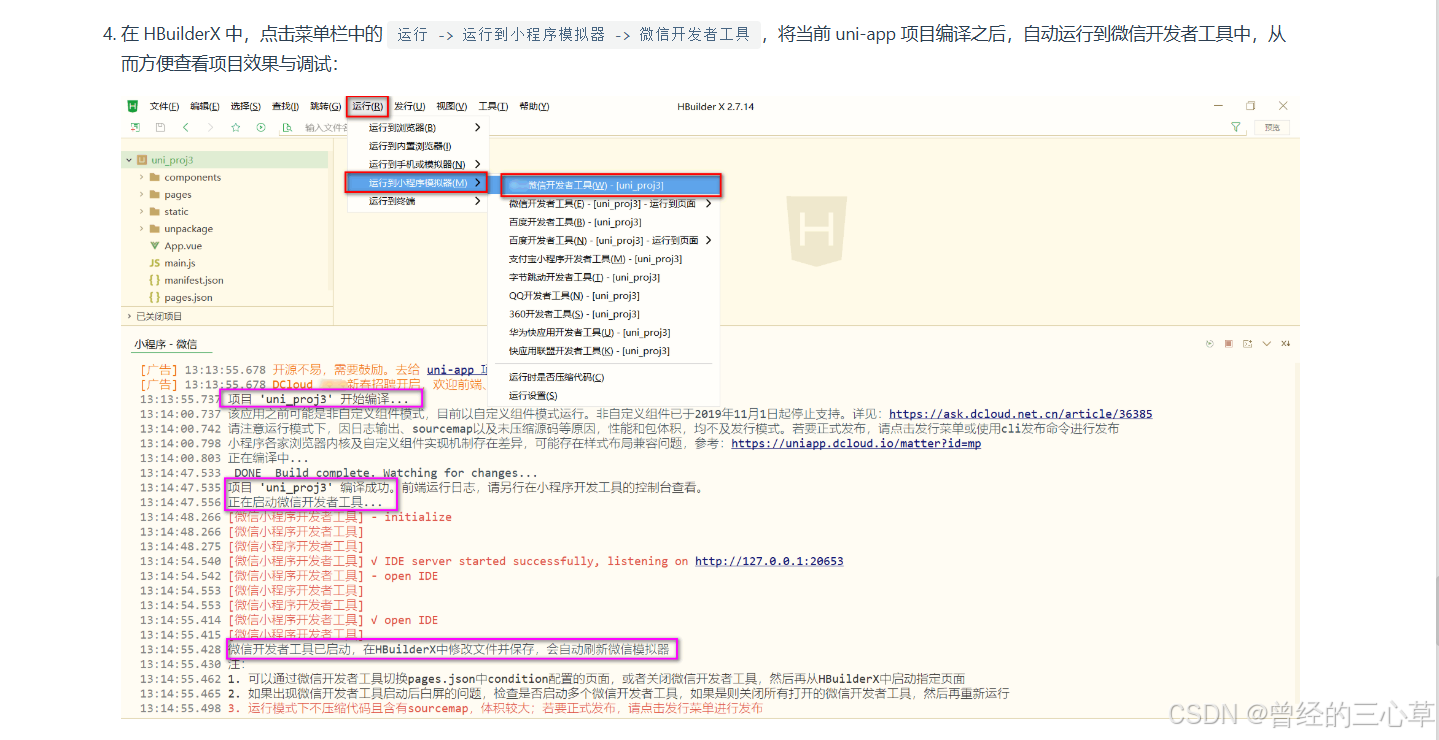This screenshot has height=740, width=1439.
Task: Click the JS icon beside main.js
Action: click(x=155, y=263)
